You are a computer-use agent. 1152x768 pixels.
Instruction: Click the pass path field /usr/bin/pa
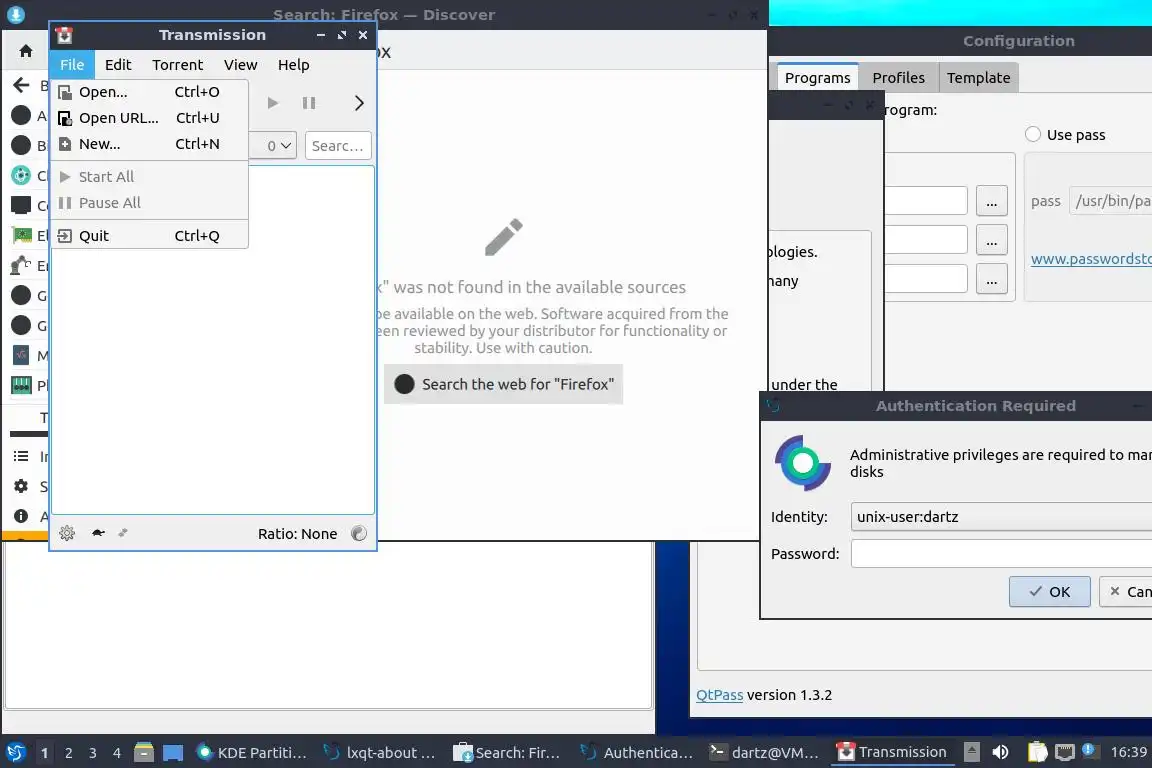click(1110, 201)
